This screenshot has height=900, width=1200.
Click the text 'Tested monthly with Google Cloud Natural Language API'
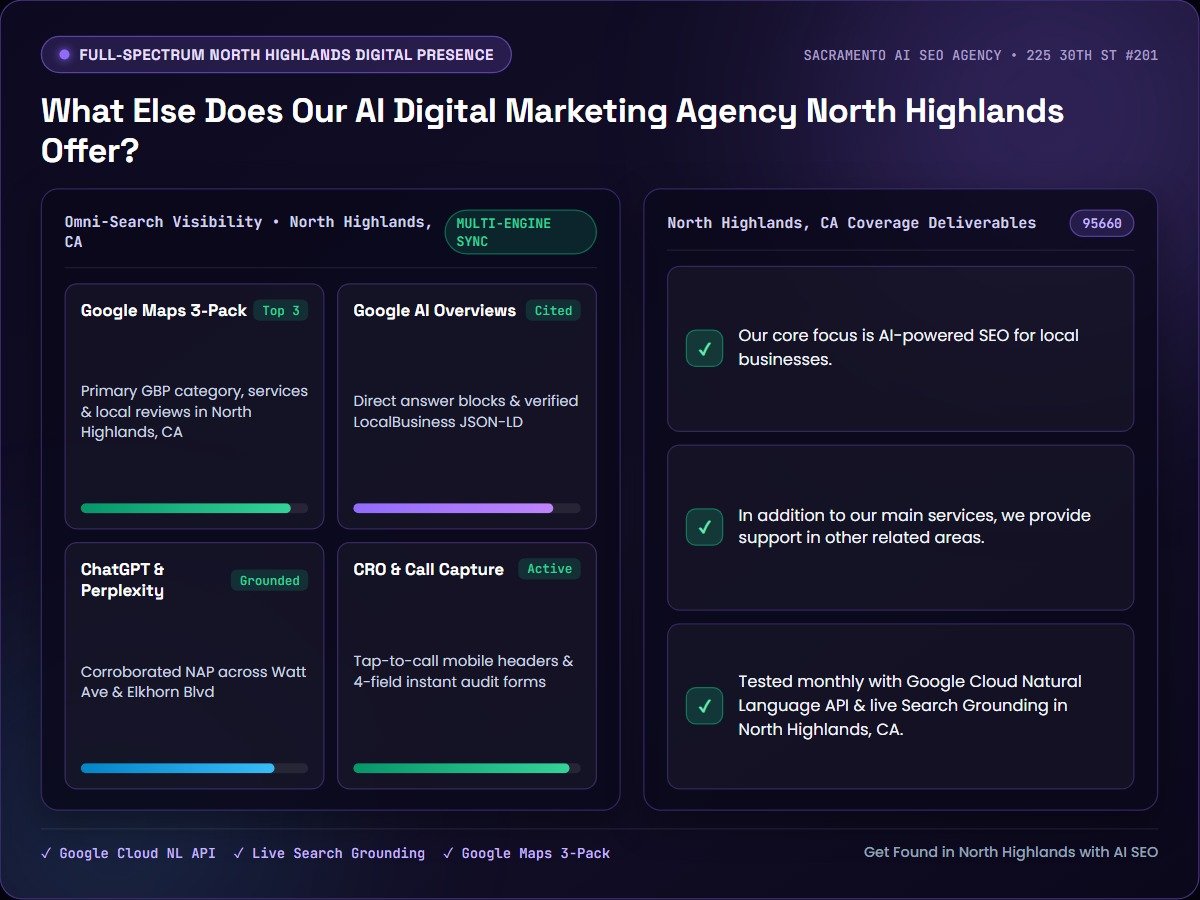(x=910, y=705)
